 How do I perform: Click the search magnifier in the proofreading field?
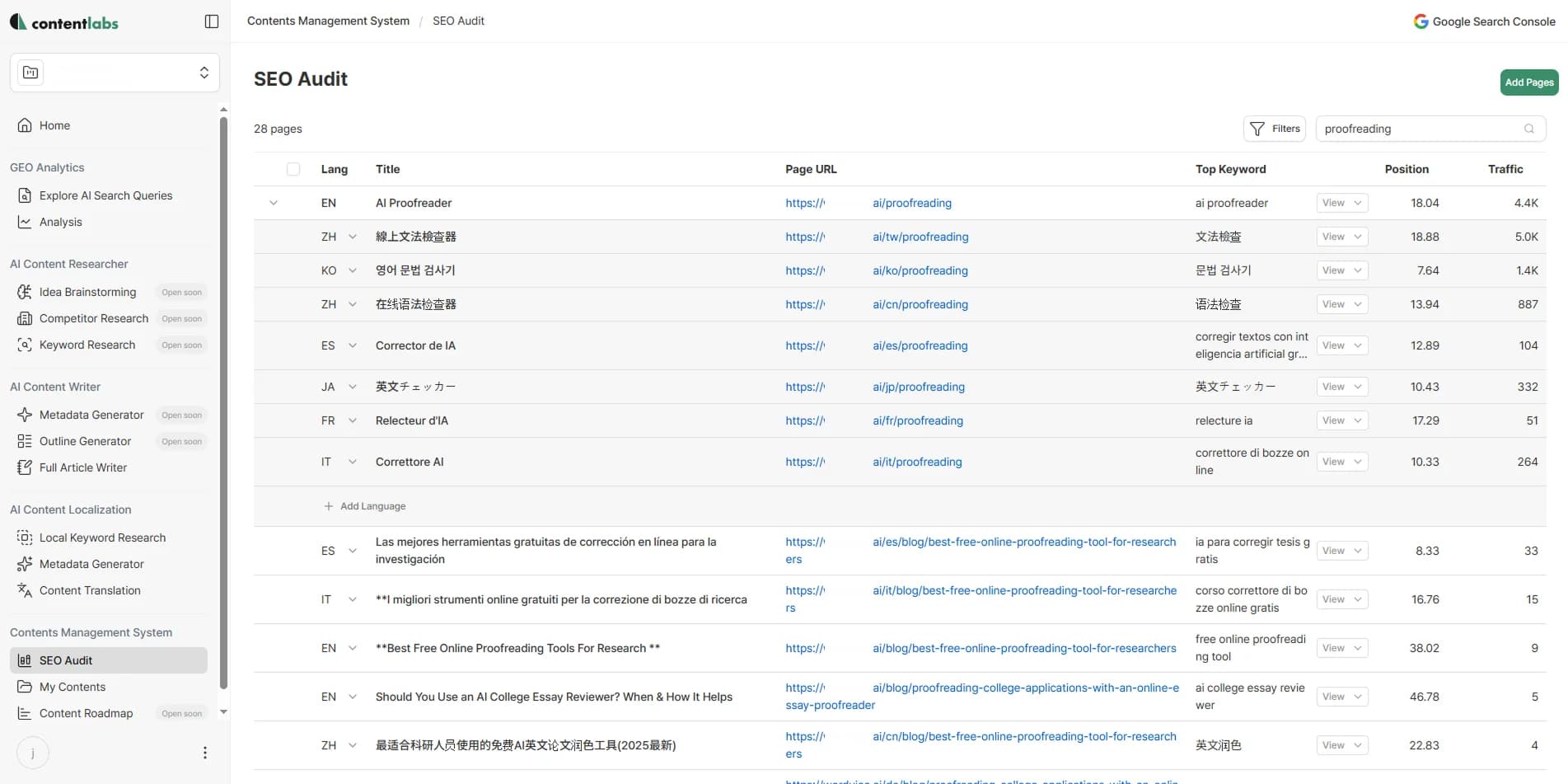(1528, 129)
